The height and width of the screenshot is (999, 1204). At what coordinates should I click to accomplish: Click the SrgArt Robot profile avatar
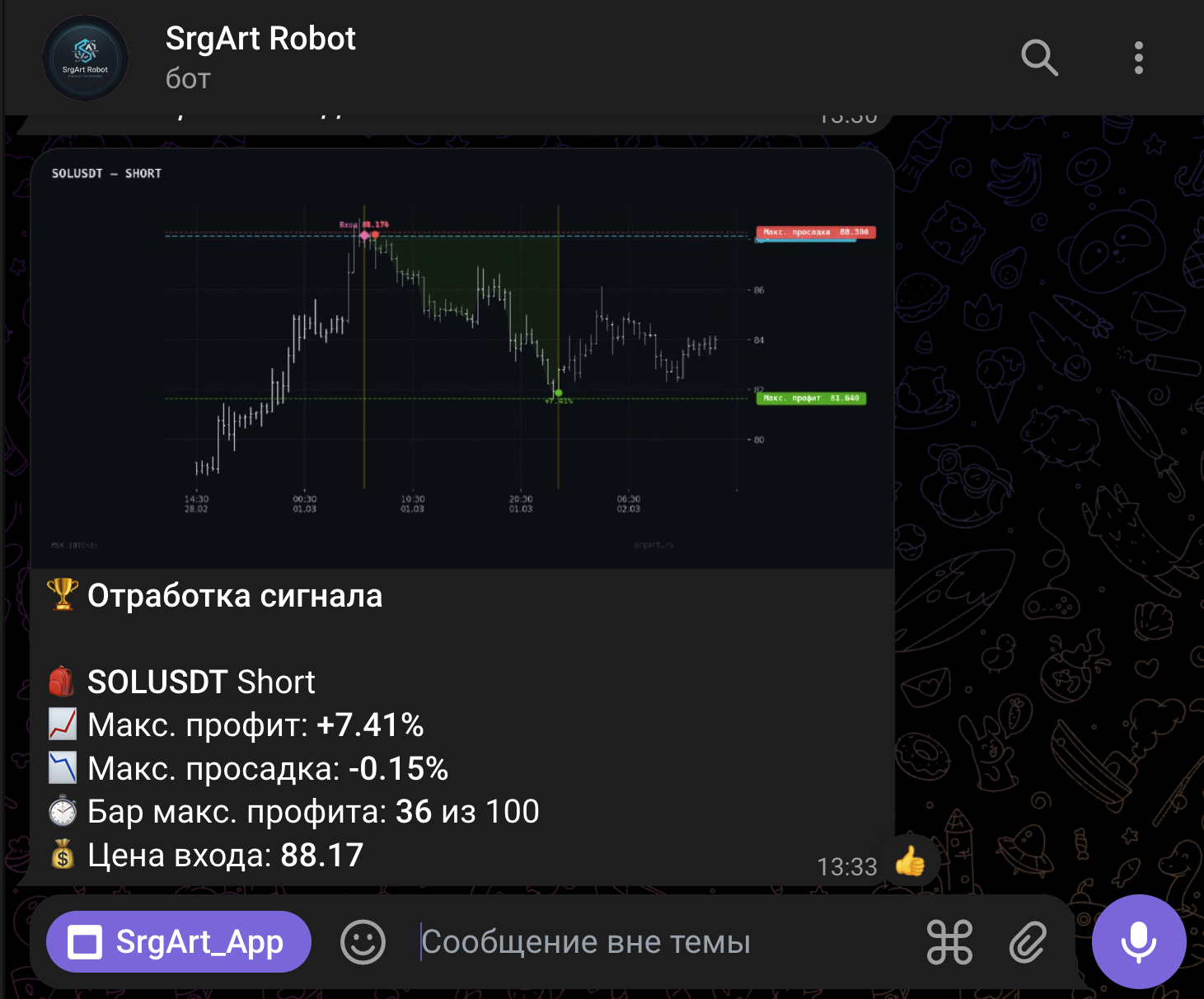coord(85,58)
